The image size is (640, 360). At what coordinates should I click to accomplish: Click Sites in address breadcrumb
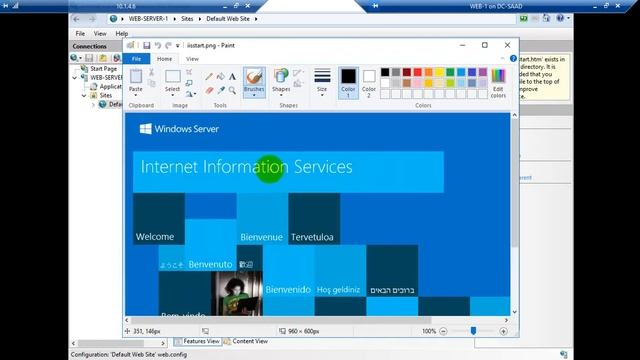187,19
